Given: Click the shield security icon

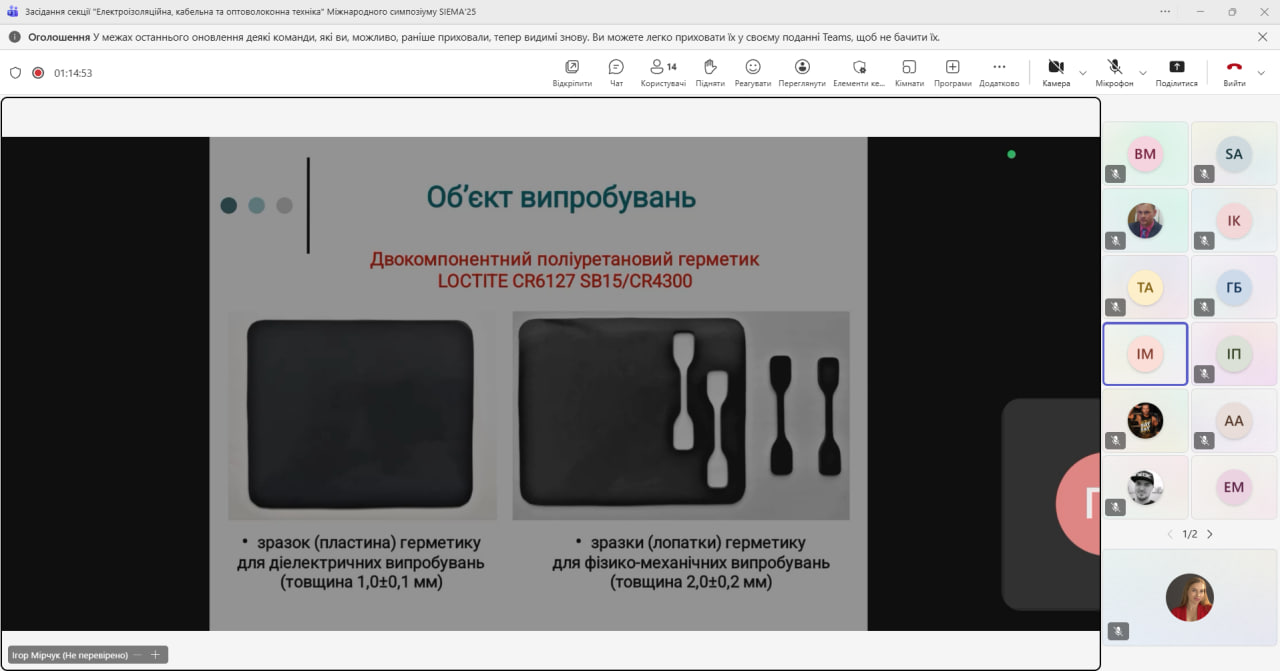Looking at the screenshot, I should click(x=15, y=73).
